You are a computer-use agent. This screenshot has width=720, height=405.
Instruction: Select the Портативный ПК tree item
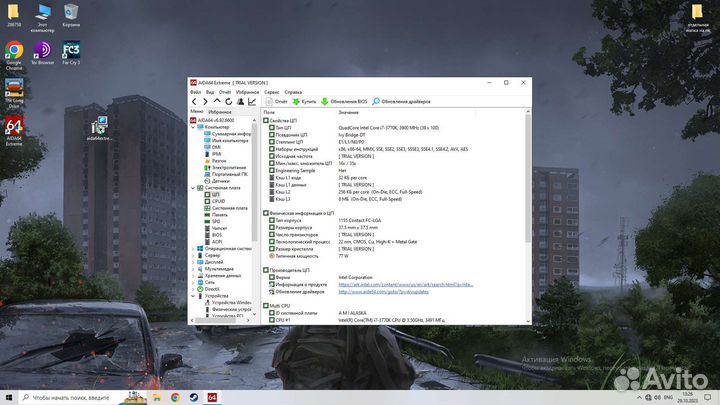coord(226,174)
